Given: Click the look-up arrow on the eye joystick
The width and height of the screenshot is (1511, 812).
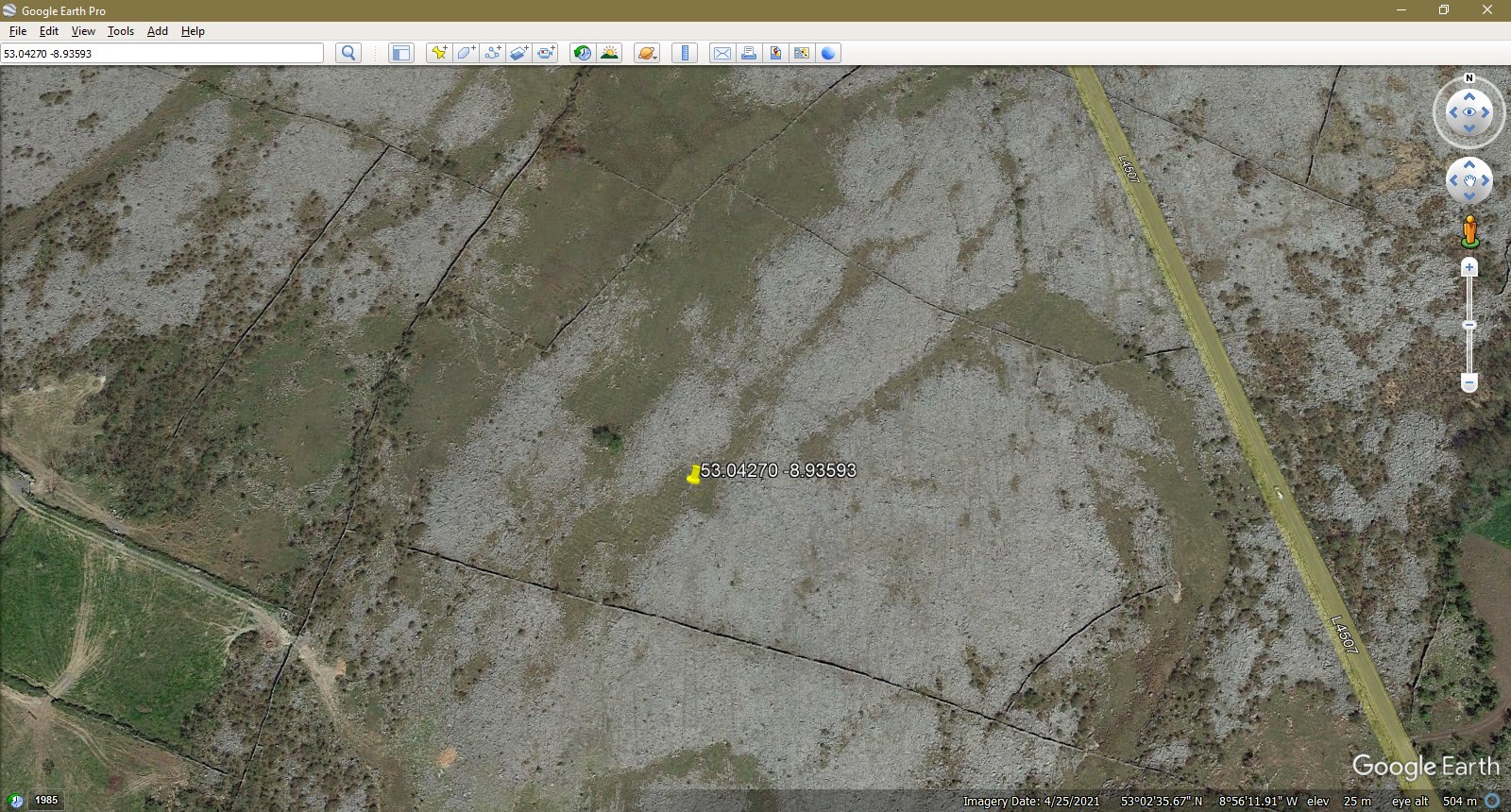Looking at the screenshot, I should click(x=1469, y=96).
